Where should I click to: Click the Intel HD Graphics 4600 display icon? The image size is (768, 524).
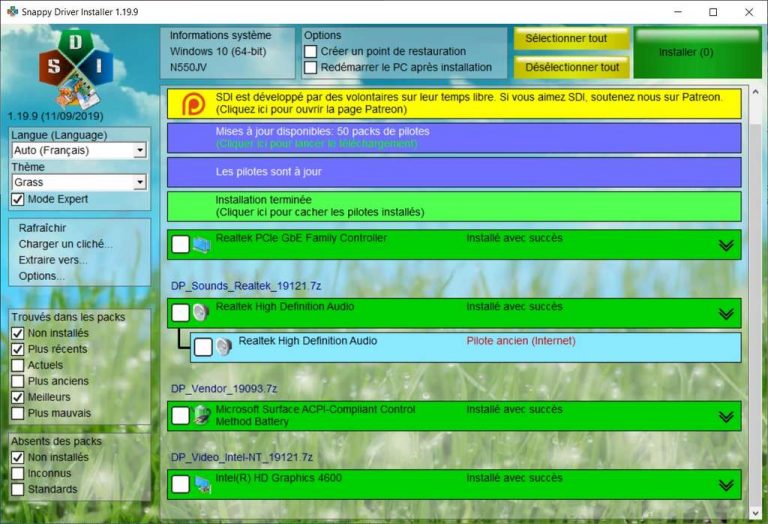click(x=202, y=485)
